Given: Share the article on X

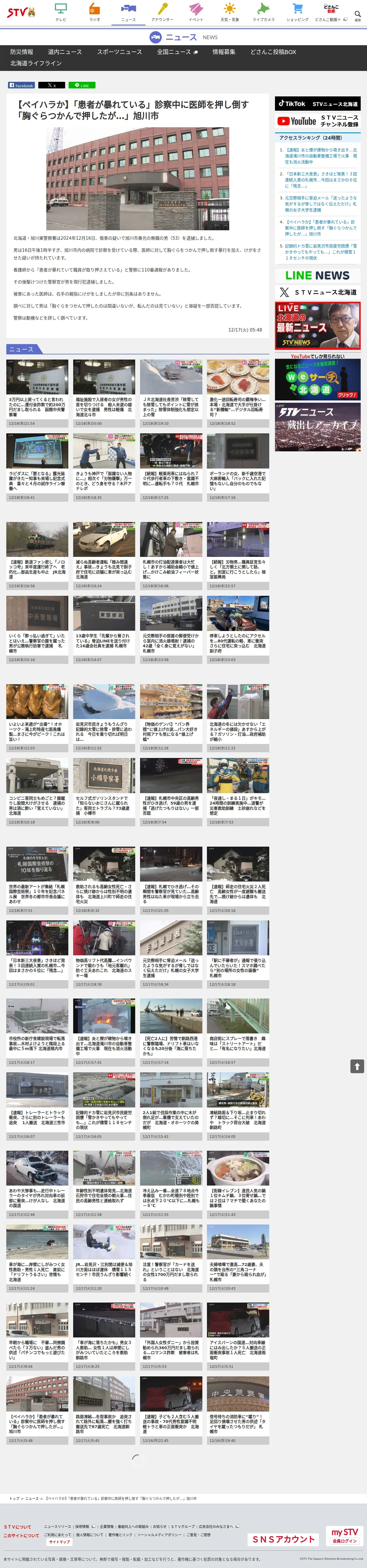Looking at the screenshot, I should (x=51, y=85).
